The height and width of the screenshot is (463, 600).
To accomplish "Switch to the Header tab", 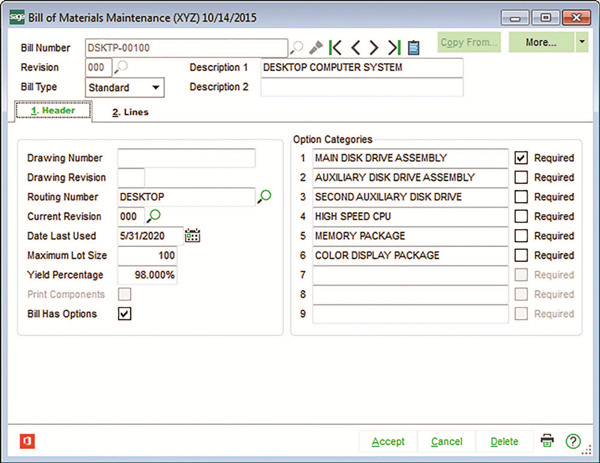I will point(53,111).
